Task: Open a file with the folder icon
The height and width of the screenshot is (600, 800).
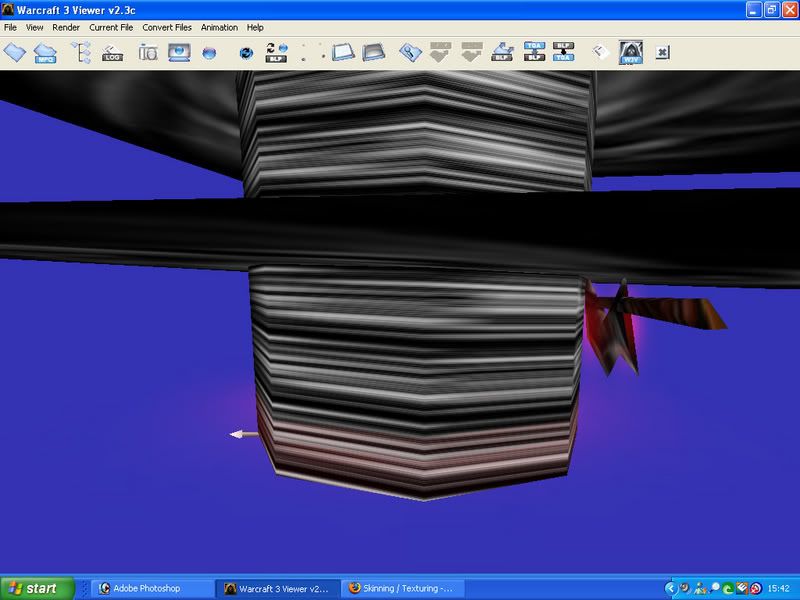Action: click(x=14, y=52)
